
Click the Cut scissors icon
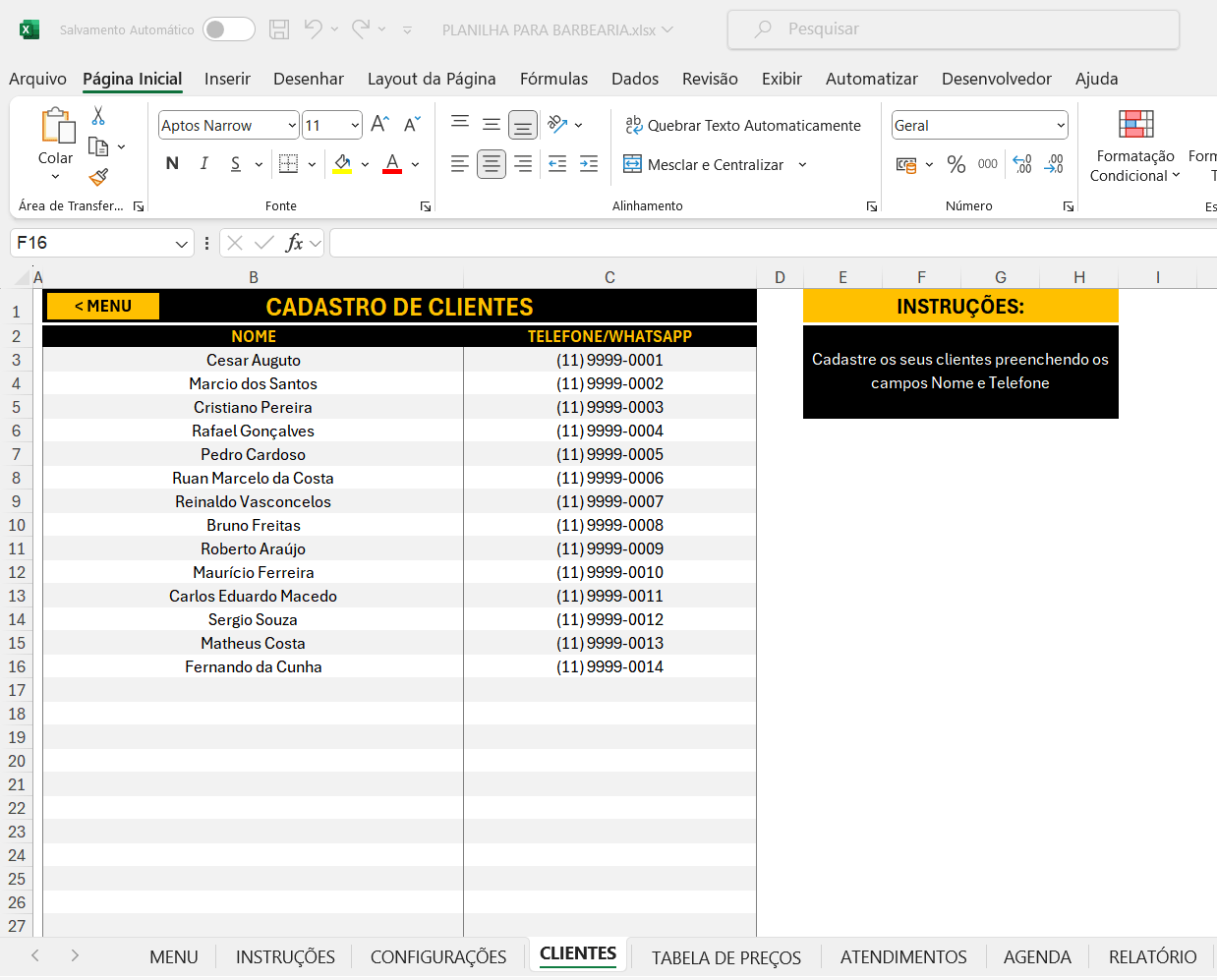(98, 116)
